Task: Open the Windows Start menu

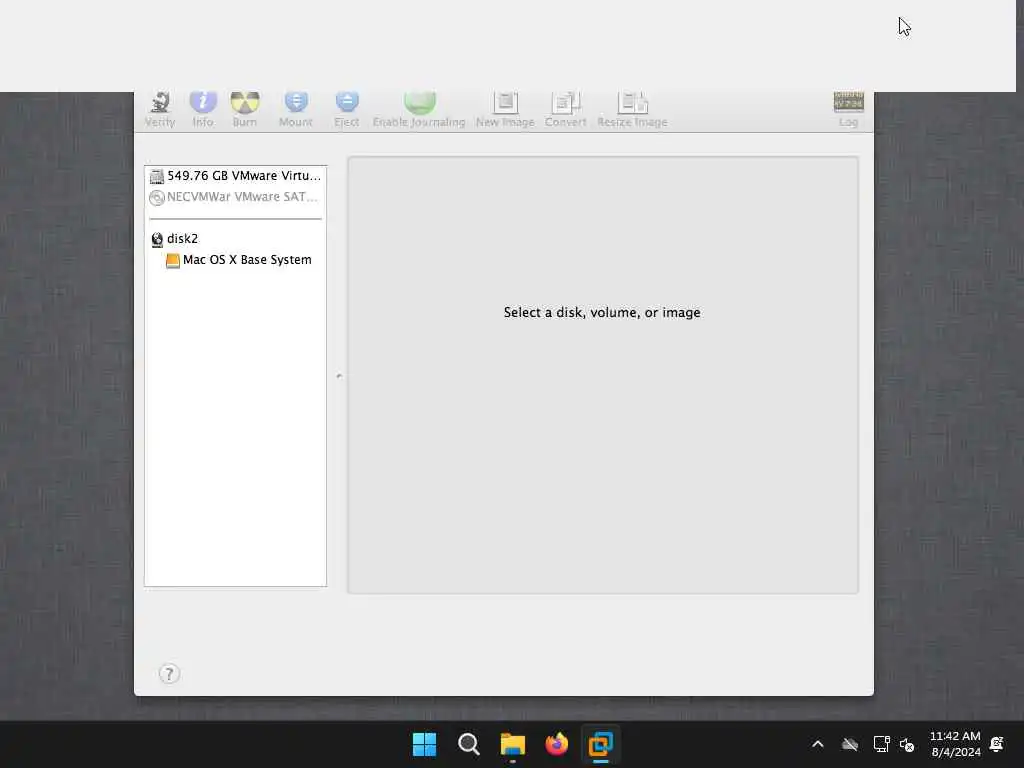Action: [x=424, y=744]
